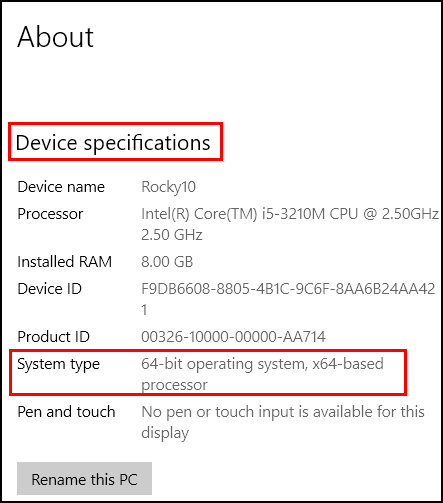Screen dimensions: 443x503
Task: Select the About page heading
Action: click(x=55, y=37)
